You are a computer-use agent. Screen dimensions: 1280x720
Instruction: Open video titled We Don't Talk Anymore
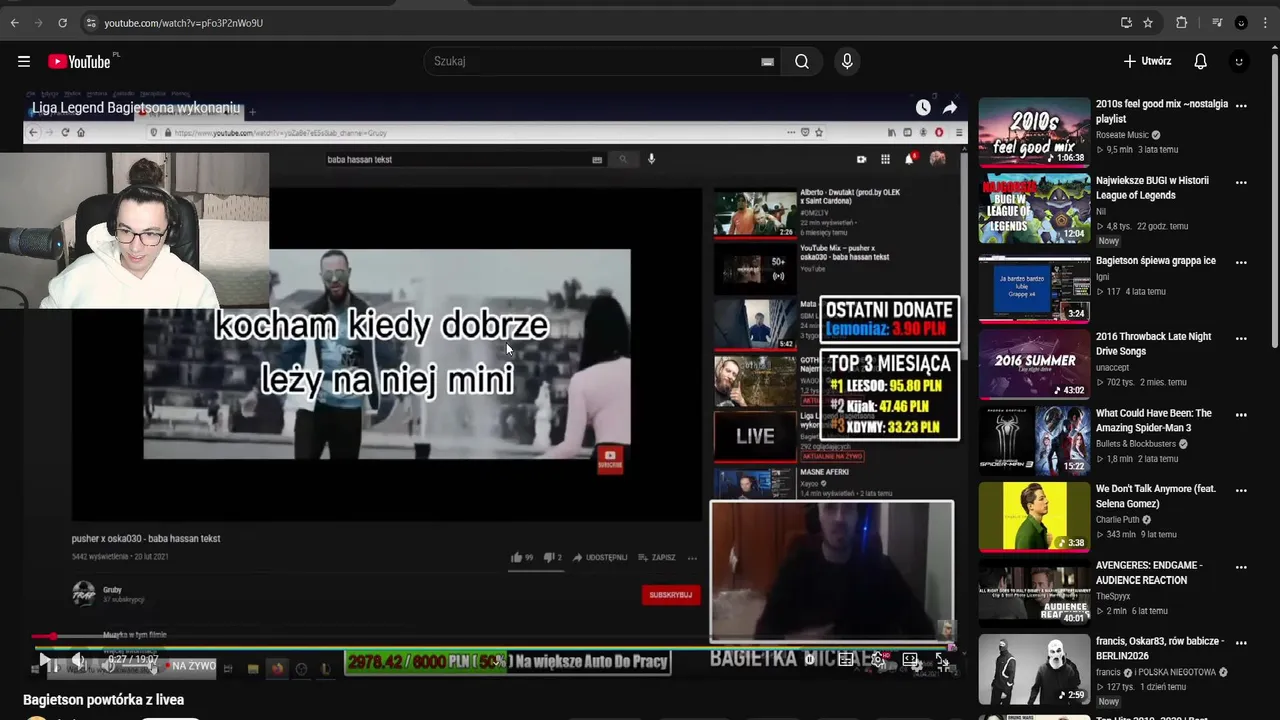(1156, 496)
